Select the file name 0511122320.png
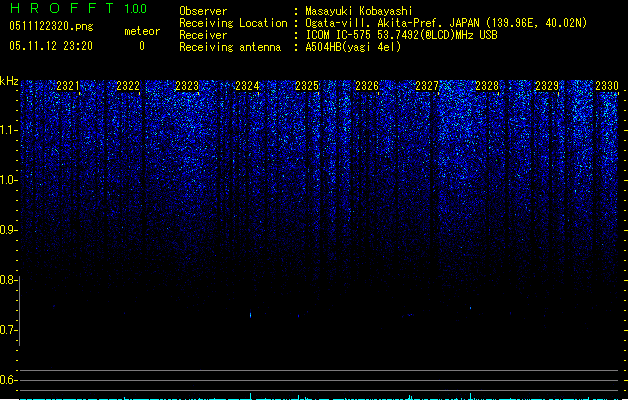 [51, 26]
